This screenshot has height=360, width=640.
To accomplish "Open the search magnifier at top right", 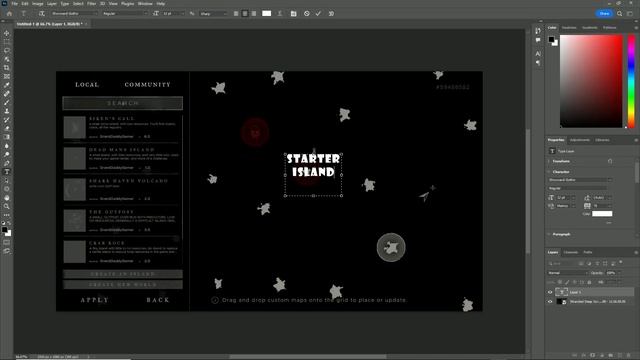I will point(620,13).
